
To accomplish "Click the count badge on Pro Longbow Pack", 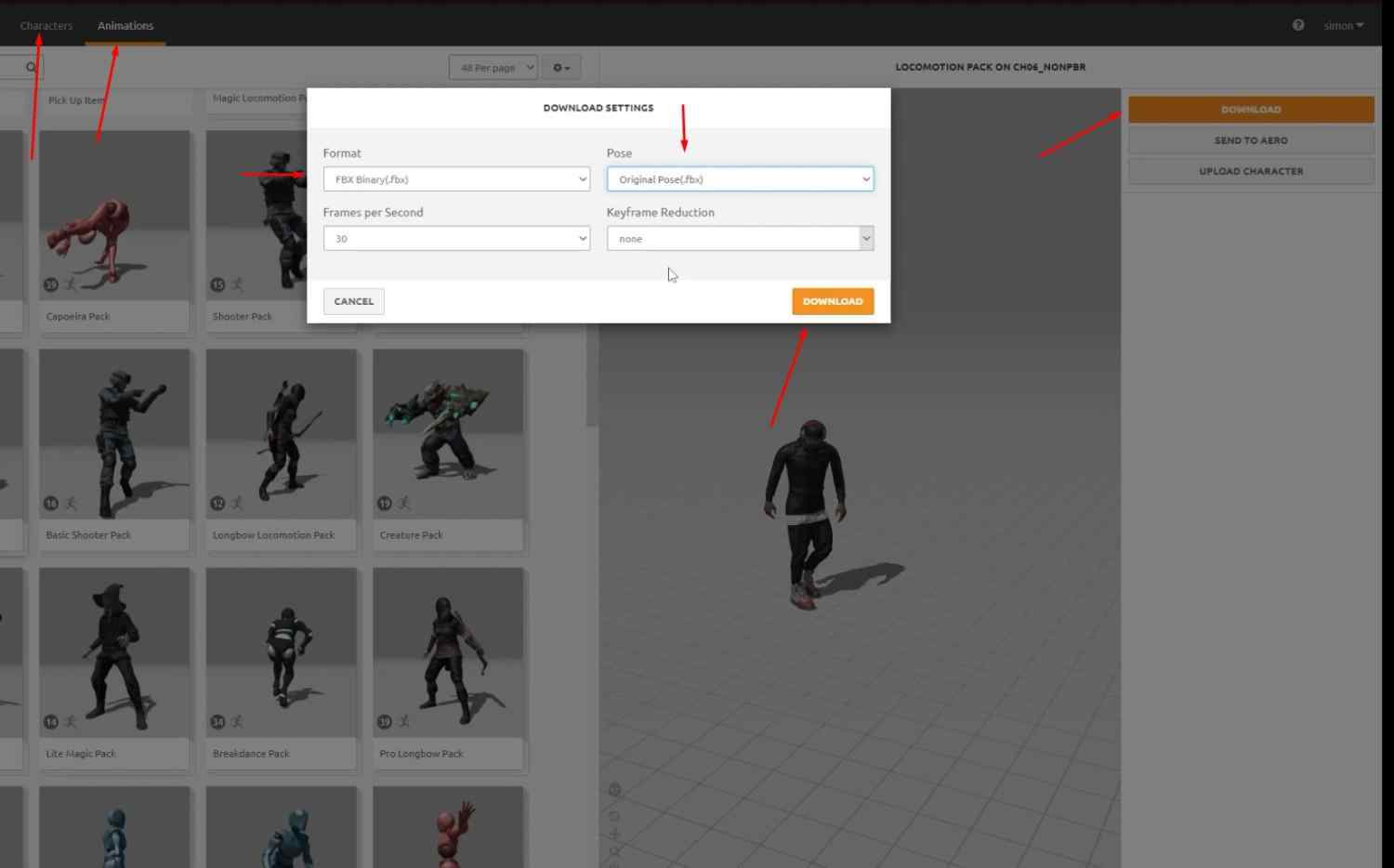I will coord(385,721).
